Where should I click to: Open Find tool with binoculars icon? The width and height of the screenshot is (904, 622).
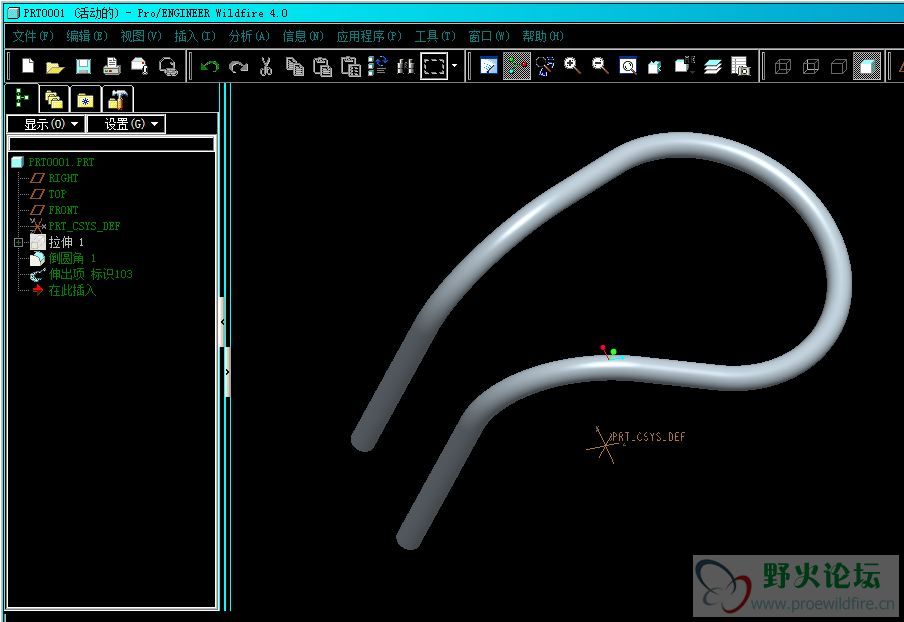pyautogui.click(x=406, y=66)
